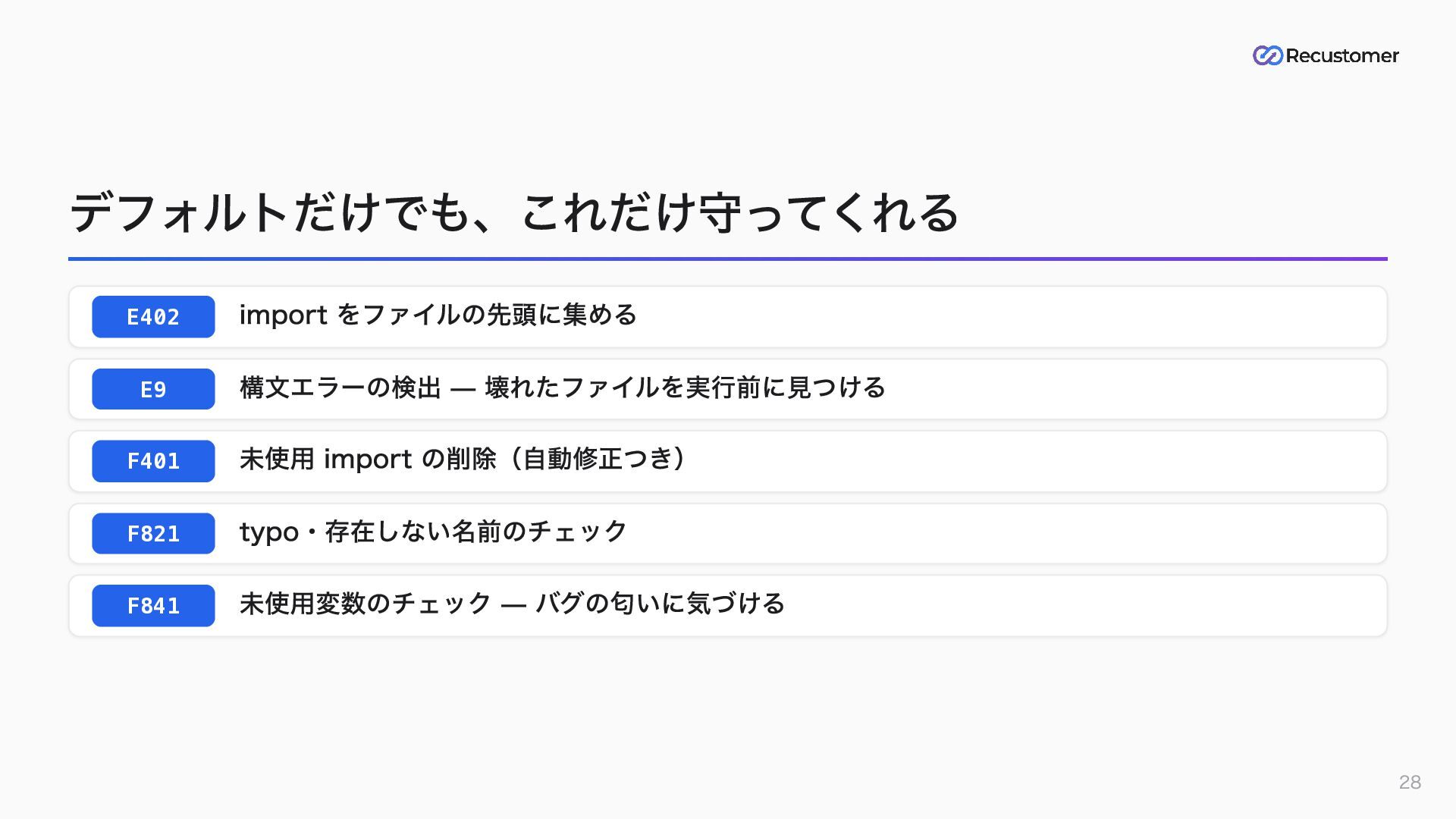Screen dimensions: 1456x819
Task: Click the gradient divider line under title
Action: pos(728,259)
